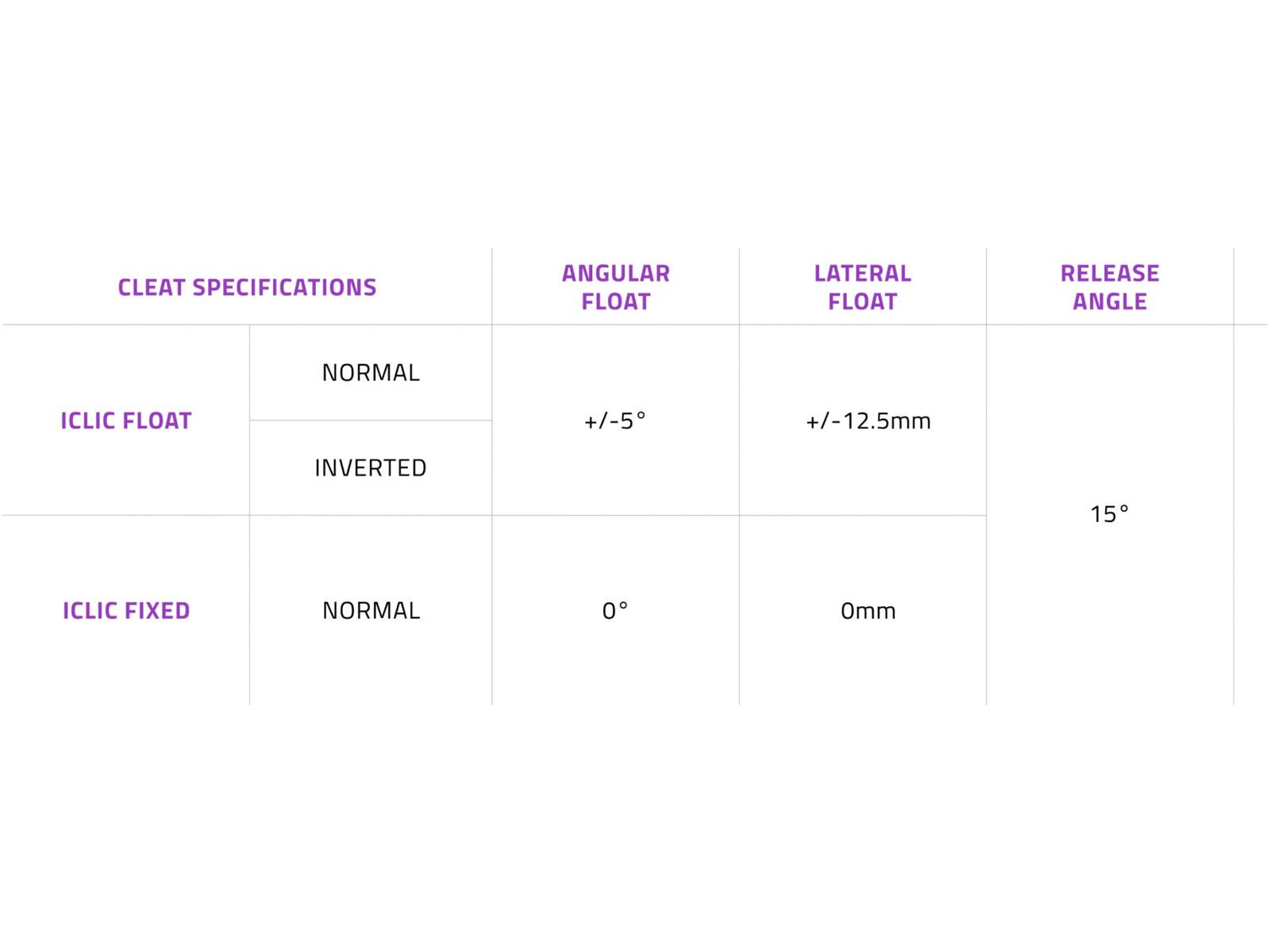The width and height of the screenshot is (1270, 952).
Task: Select the ICLIC FIXED row label
Action: 126,611
